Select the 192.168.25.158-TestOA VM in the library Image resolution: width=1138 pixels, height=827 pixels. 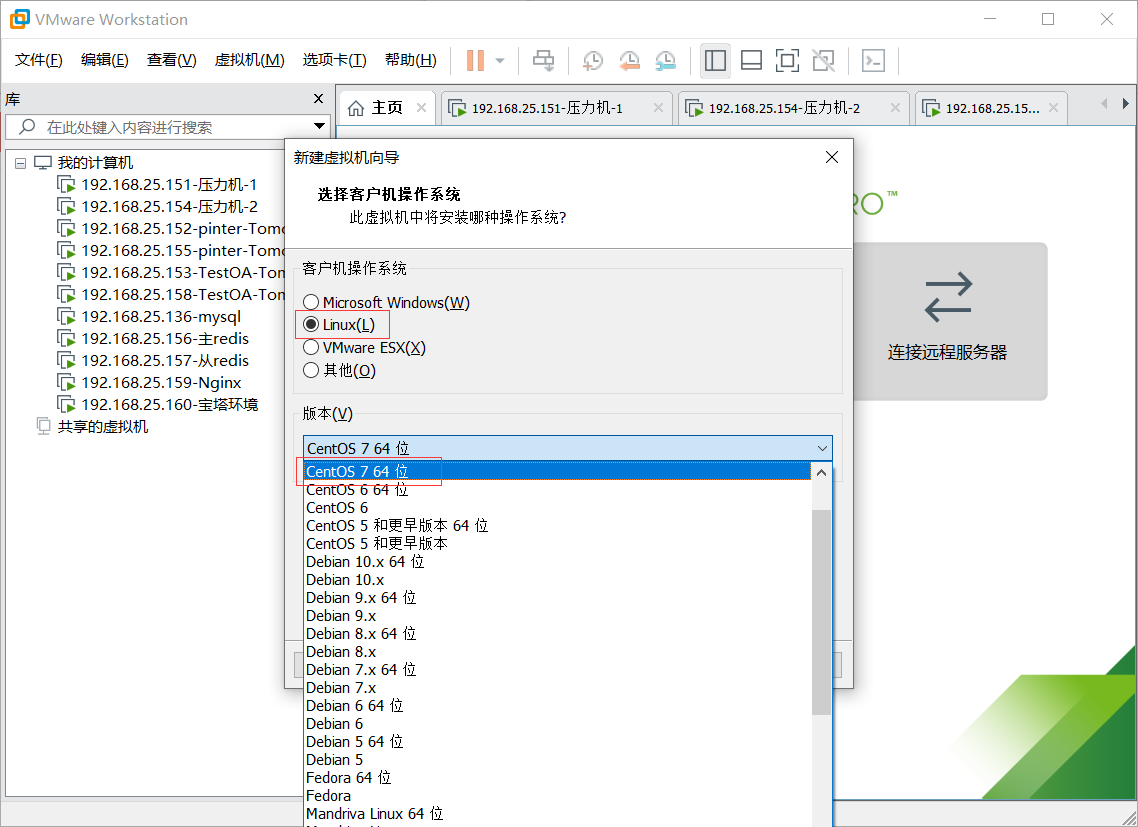click(171, 294)
